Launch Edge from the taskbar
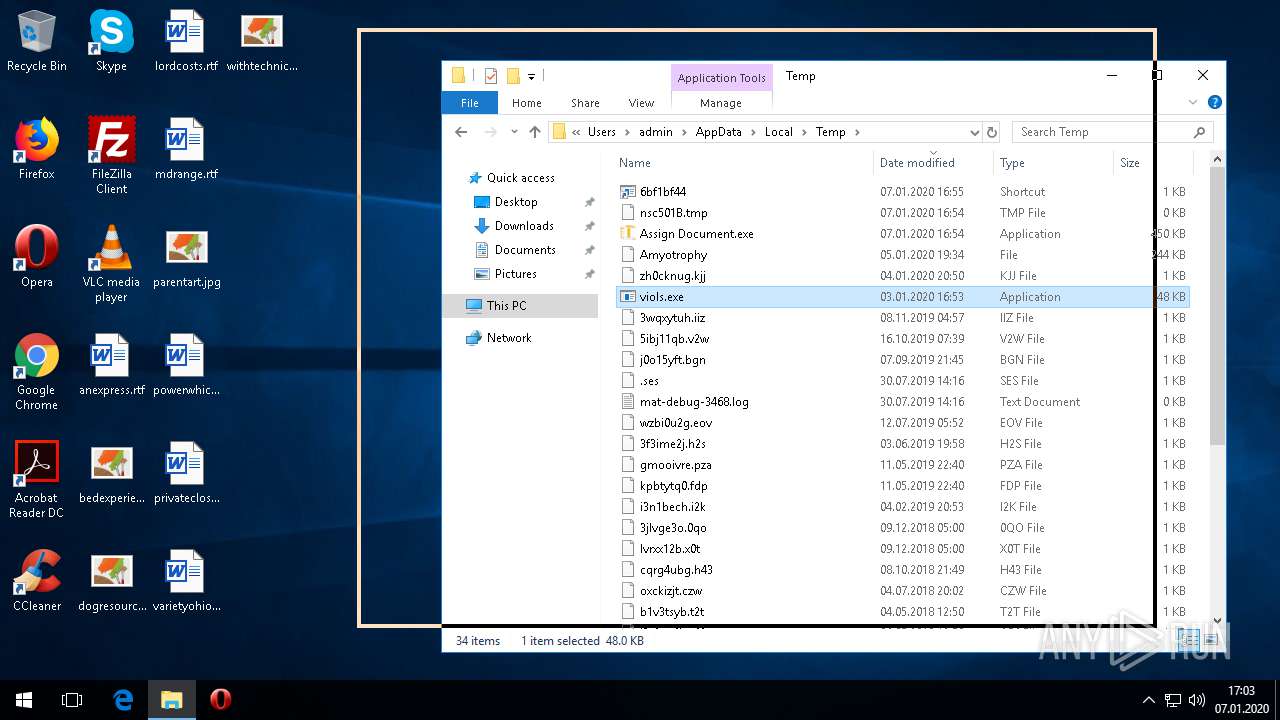This screenshot has height=720, width=1280. pos(123,700)
